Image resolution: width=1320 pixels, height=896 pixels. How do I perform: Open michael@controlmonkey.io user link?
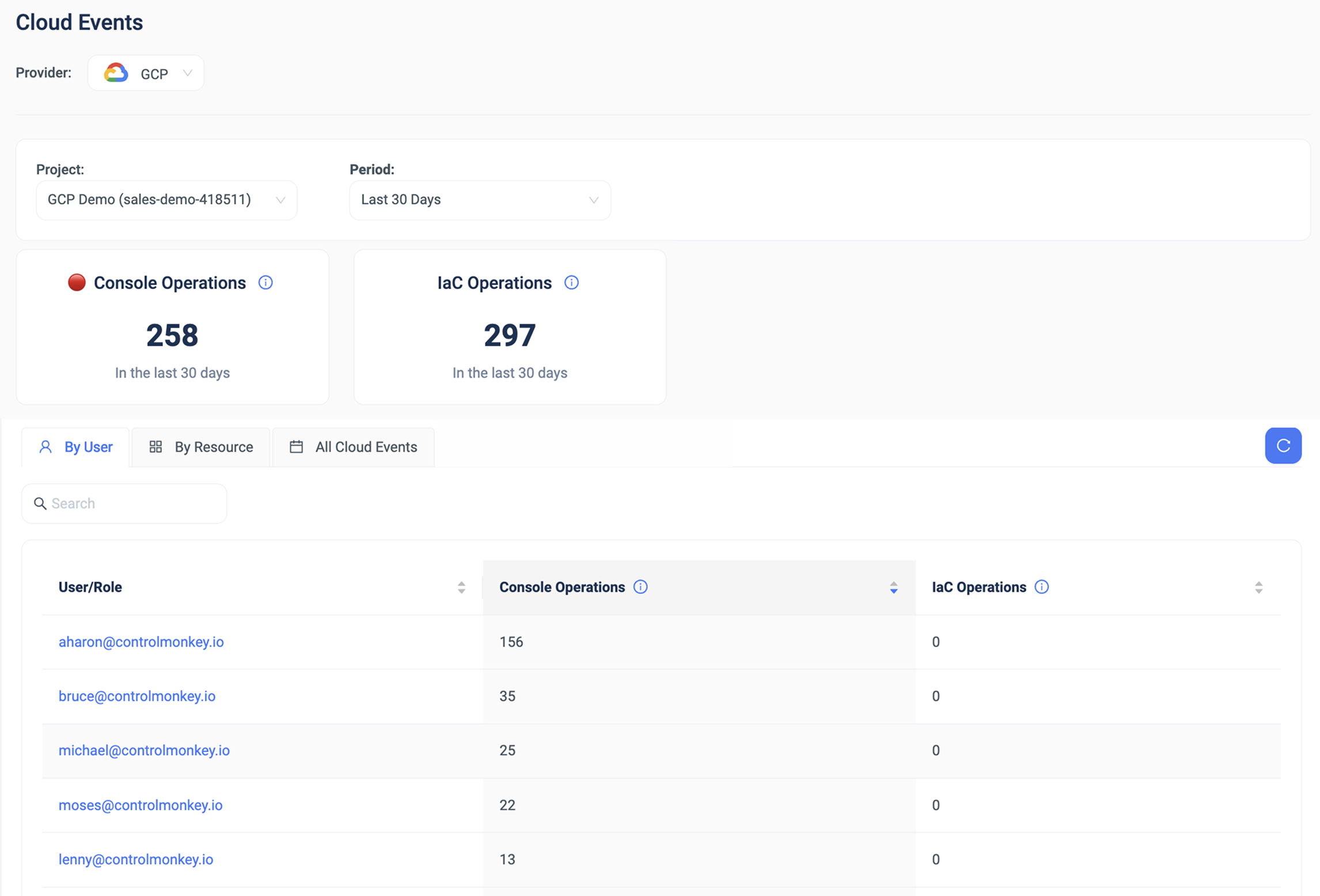144,750
